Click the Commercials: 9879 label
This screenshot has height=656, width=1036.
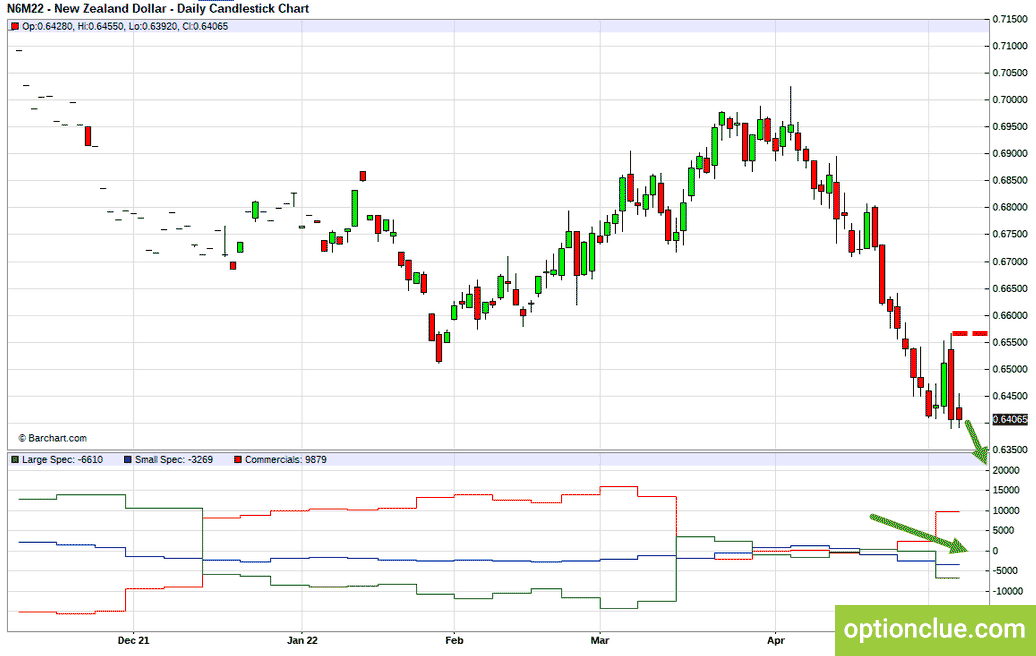point(285,460)
